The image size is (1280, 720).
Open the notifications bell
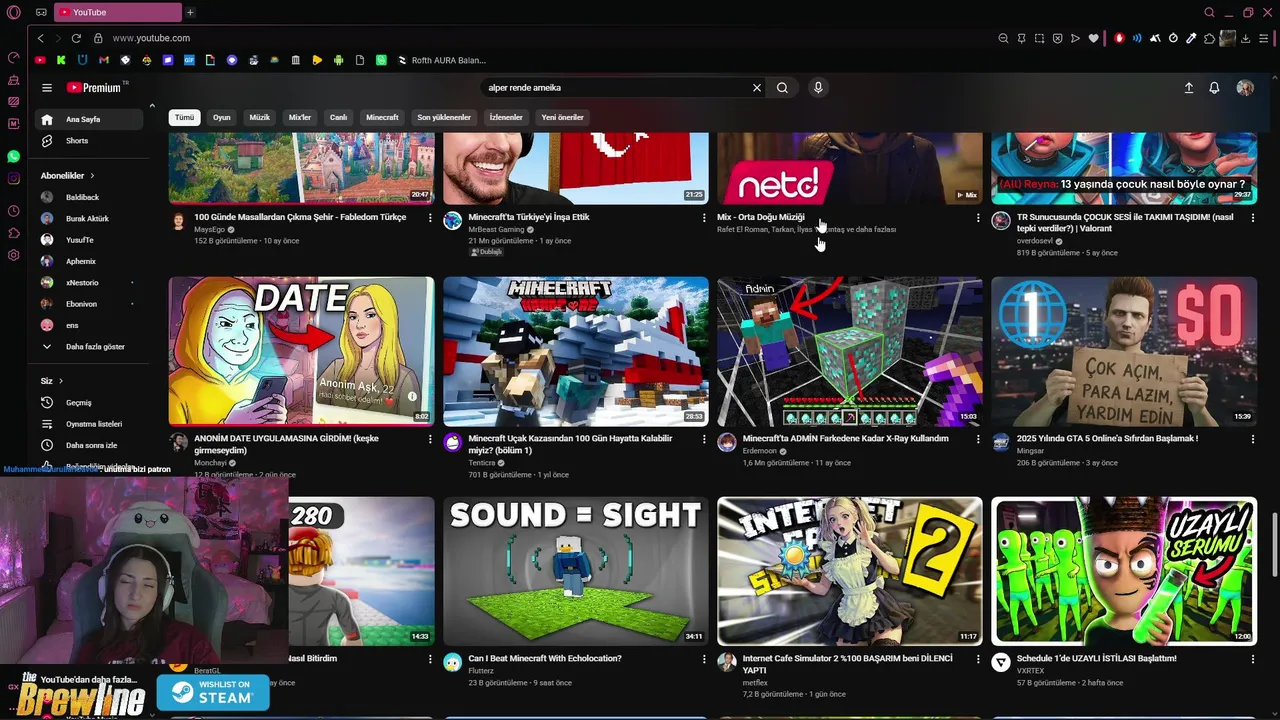(x=1214, y=88)
